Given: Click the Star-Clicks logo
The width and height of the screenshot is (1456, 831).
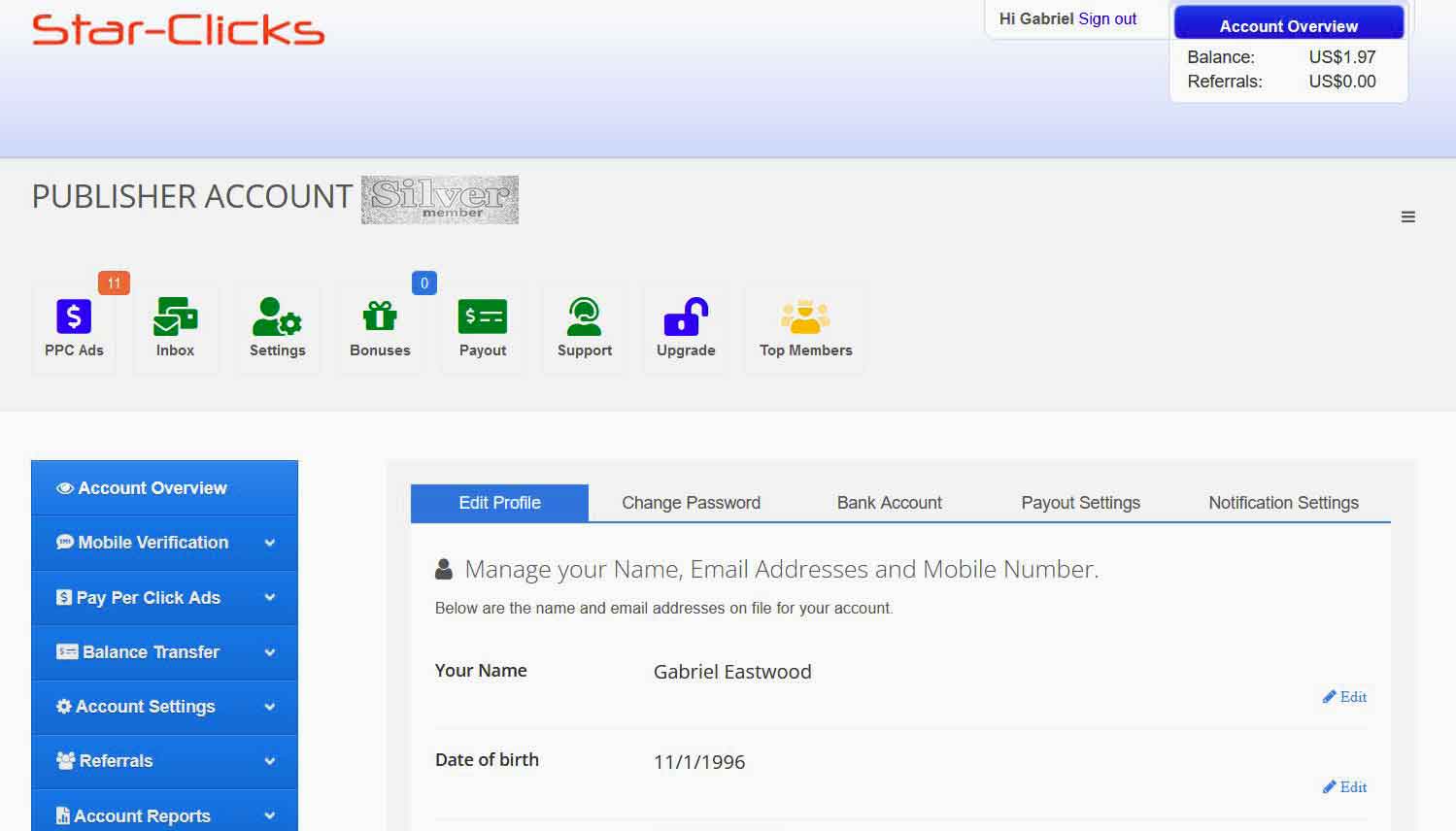Looking at the screenshot, I should coord(178,30).
